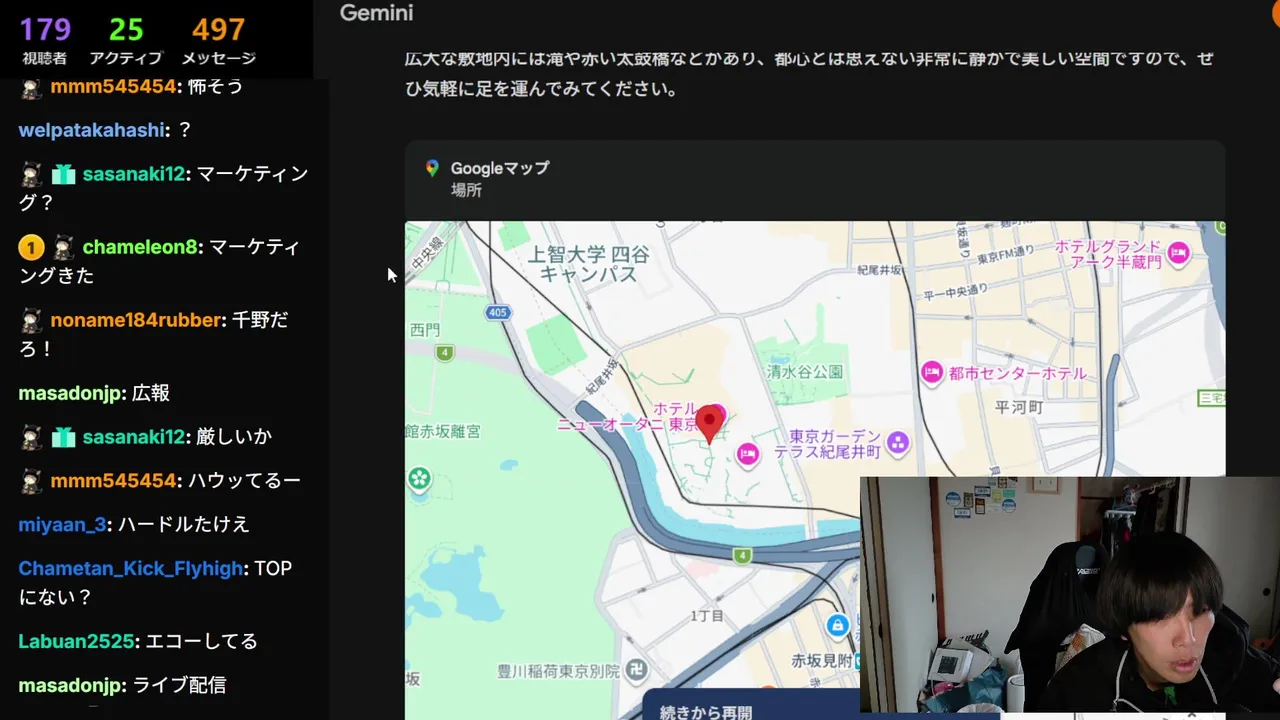Open username masadonjp on the ライブ配信 message
This screenshot has height=720, width=1280.
(72, 685)
